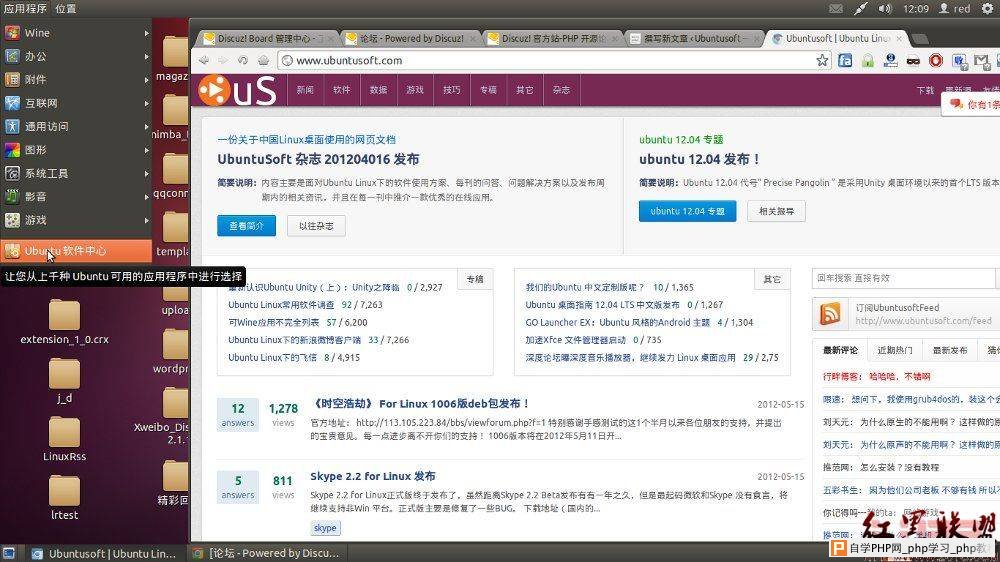This screenshot has height=562, width=1000.
Task: Open the 游戏 games menu category
Action: (76, 220)
